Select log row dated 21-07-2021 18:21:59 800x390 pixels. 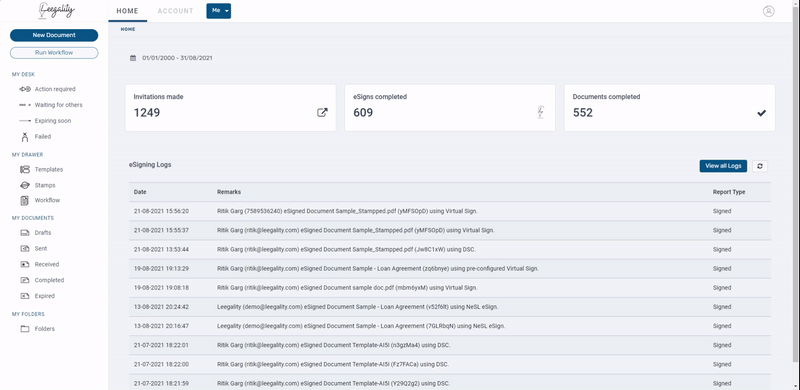pyautogui.click(x=450, y=382)
